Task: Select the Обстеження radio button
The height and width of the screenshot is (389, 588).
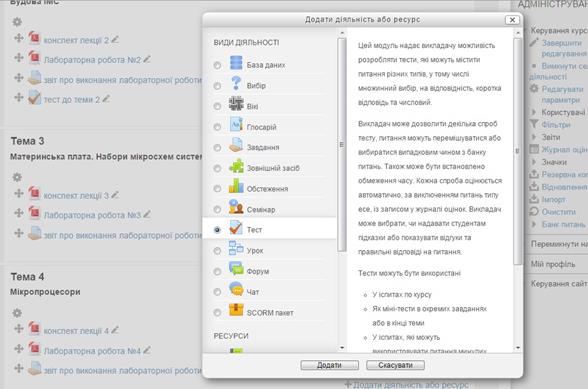Action: [x=217, y=189]
